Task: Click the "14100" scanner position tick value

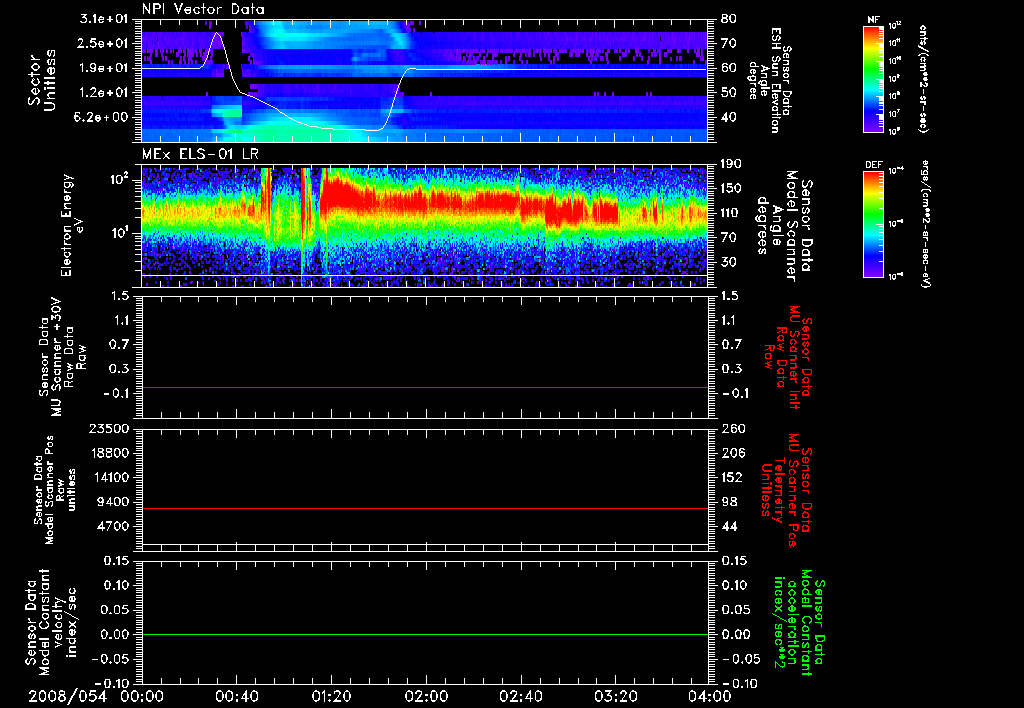Action: (x=109, y=477)
